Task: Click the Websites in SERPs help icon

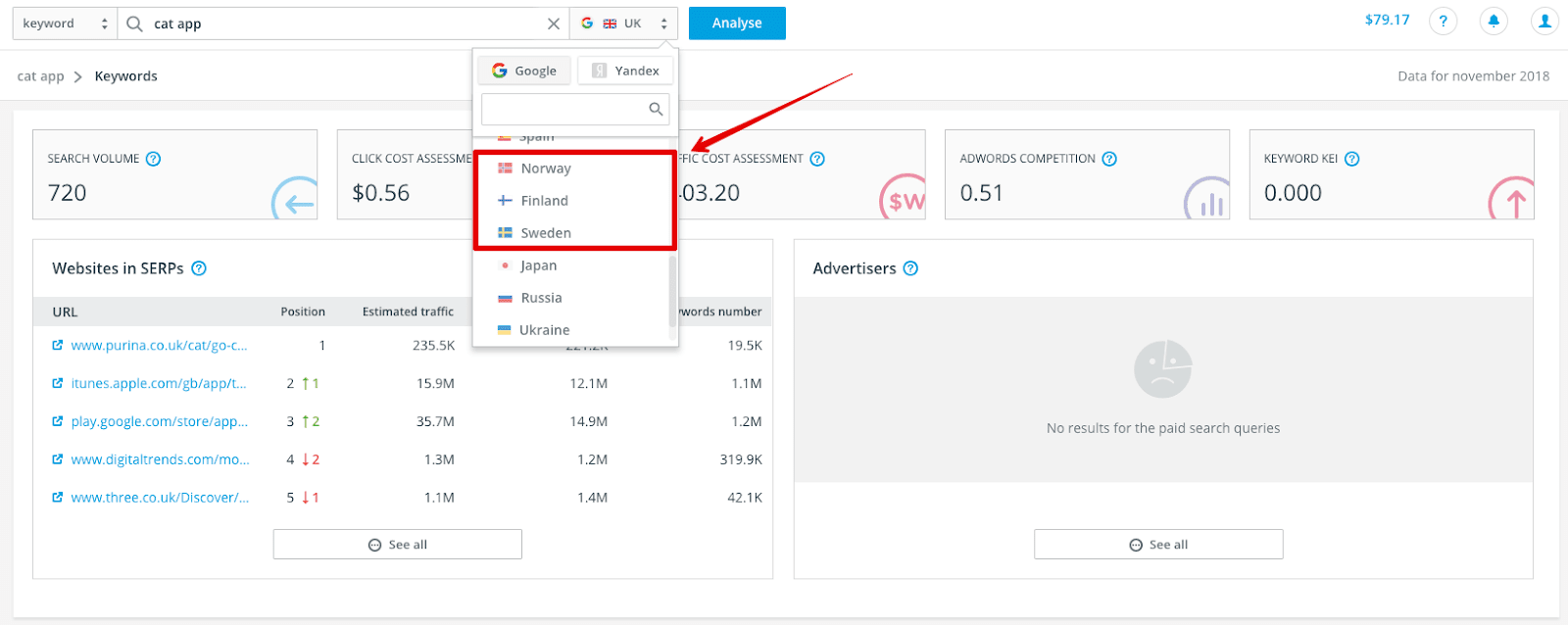Action: click(x=199, y=268)
